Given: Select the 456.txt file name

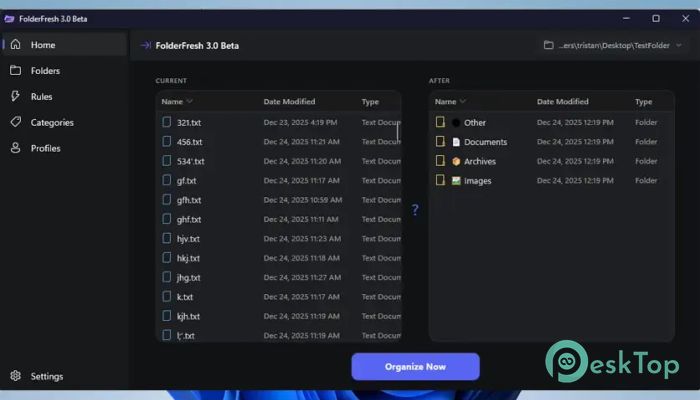Looking at the screenshot, I should pos(189,142).
